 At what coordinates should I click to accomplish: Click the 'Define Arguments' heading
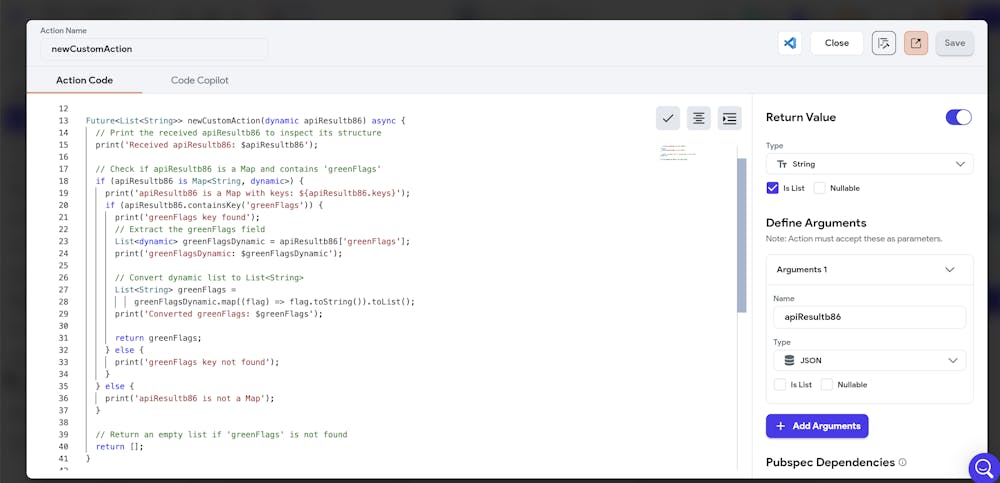click(816, 223)
